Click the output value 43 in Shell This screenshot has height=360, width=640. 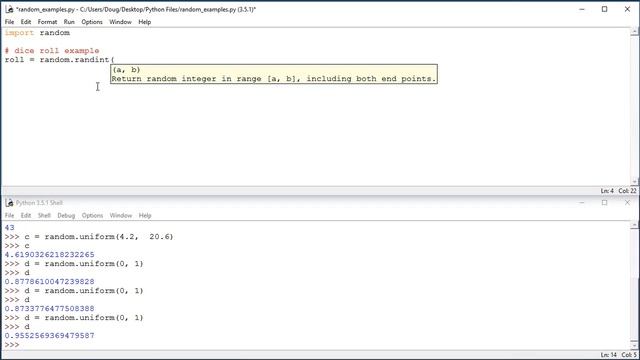click(9, 228)
